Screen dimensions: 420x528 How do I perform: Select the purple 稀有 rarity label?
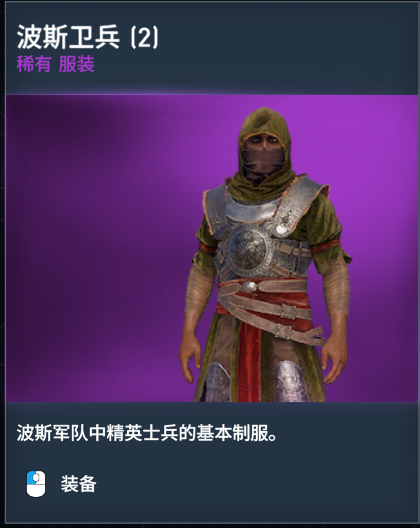tap(34, 64)
